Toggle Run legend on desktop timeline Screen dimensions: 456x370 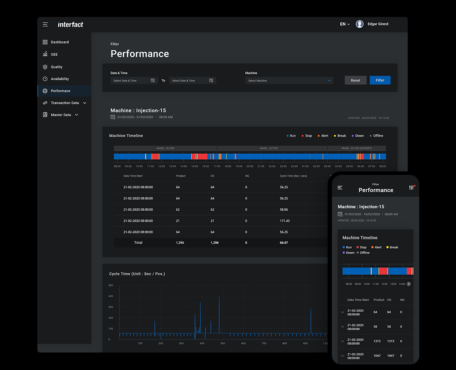291,136
